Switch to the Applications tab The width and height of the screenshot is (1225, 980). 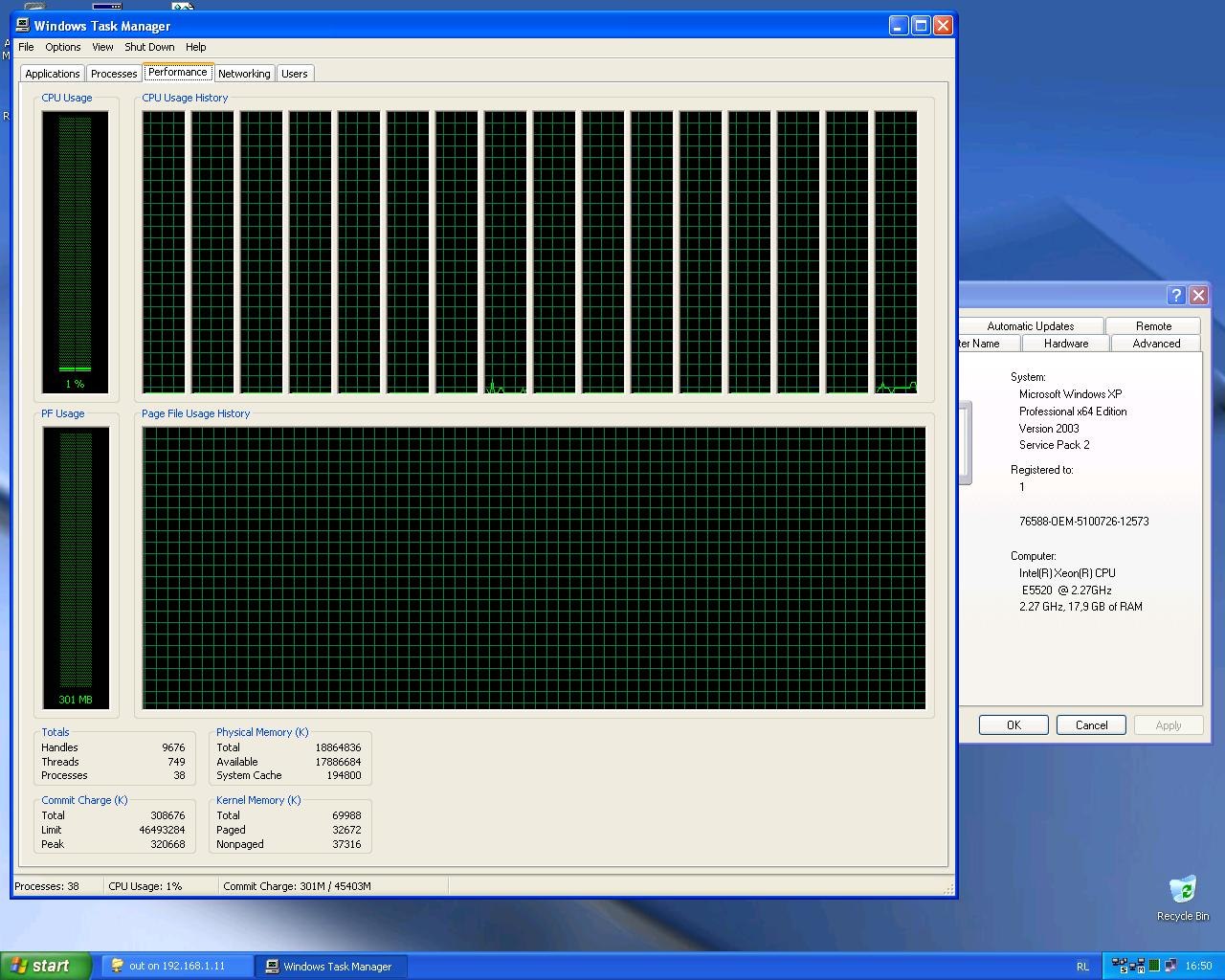click(53, 74)
